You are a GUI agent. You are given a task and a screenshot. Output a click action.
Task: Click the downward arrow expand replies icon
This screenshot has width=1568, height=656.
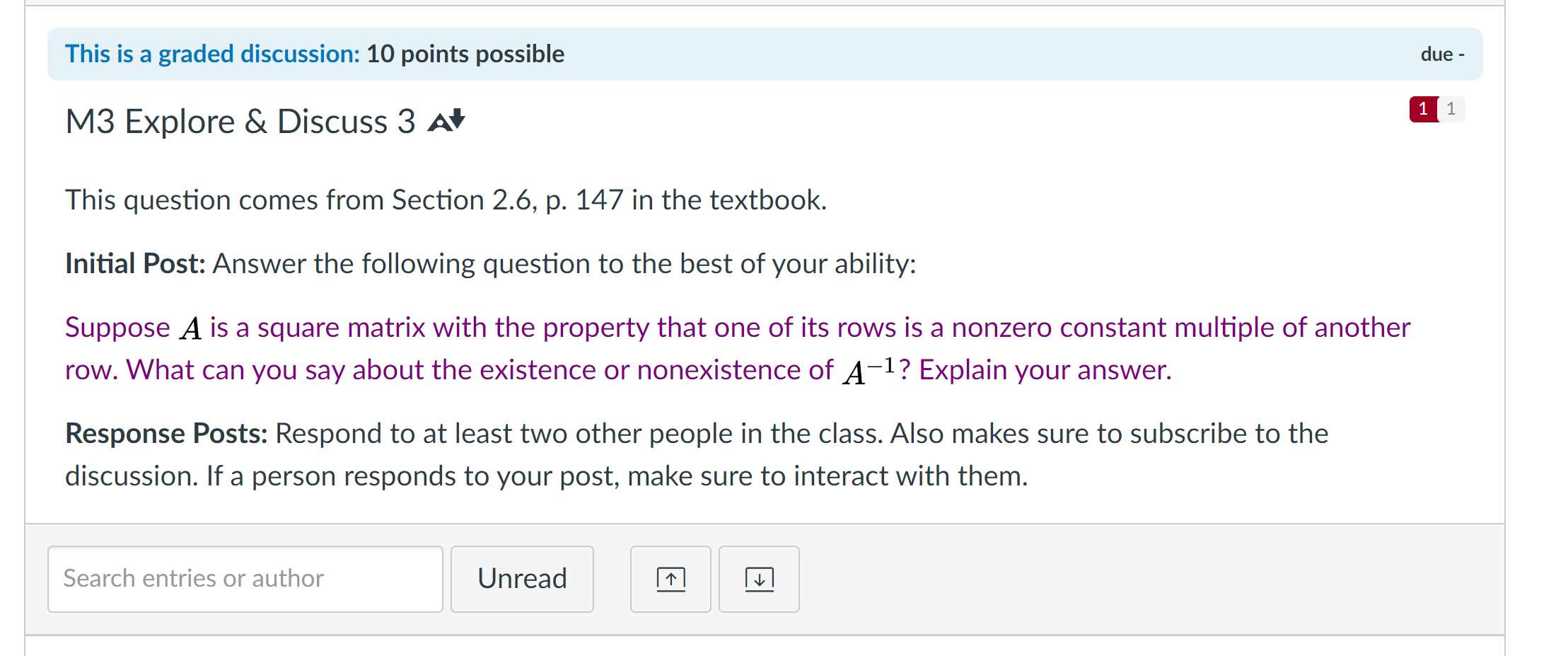(x=758, y=579)
